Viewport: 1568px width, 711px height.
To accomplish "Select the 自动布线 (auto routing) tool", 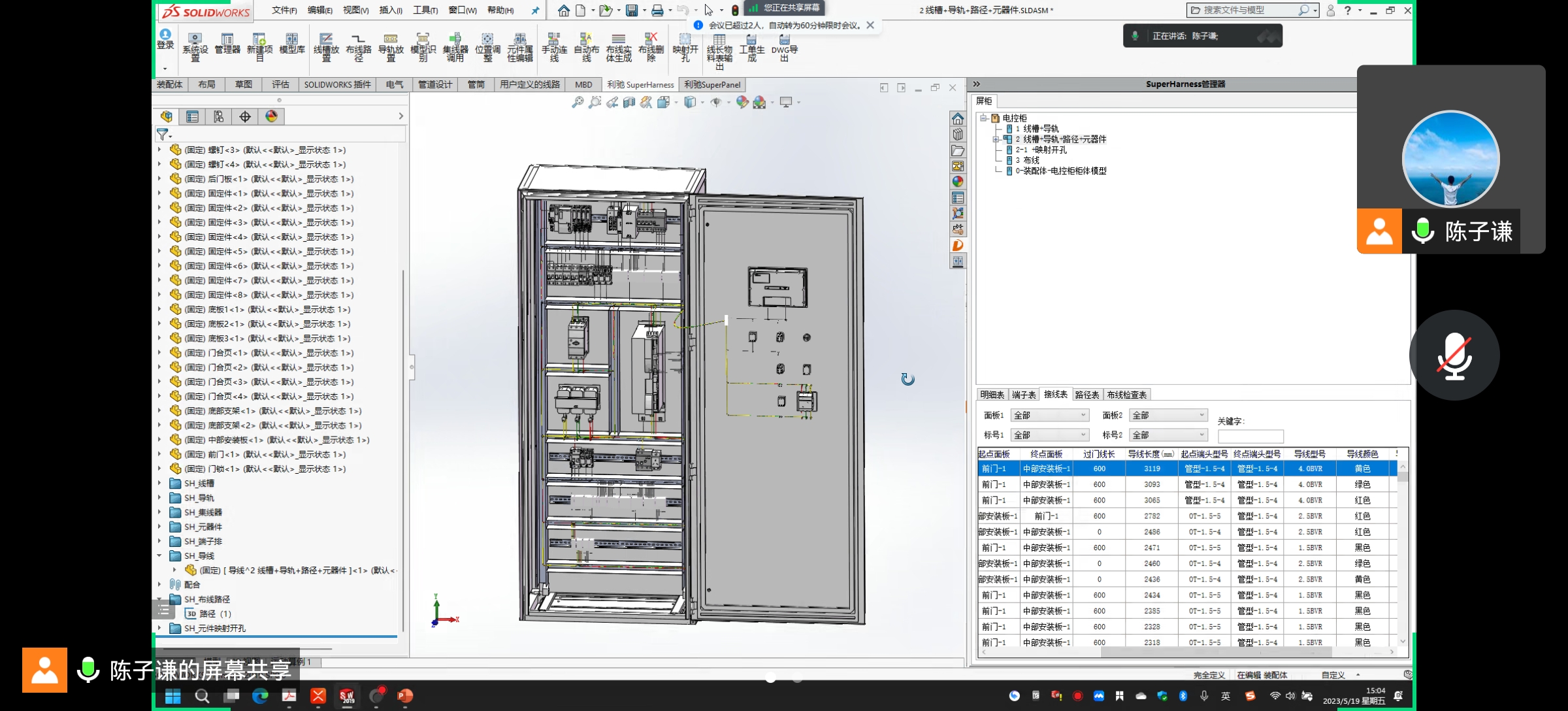I will pyautogui.click(x=586, y=46).
